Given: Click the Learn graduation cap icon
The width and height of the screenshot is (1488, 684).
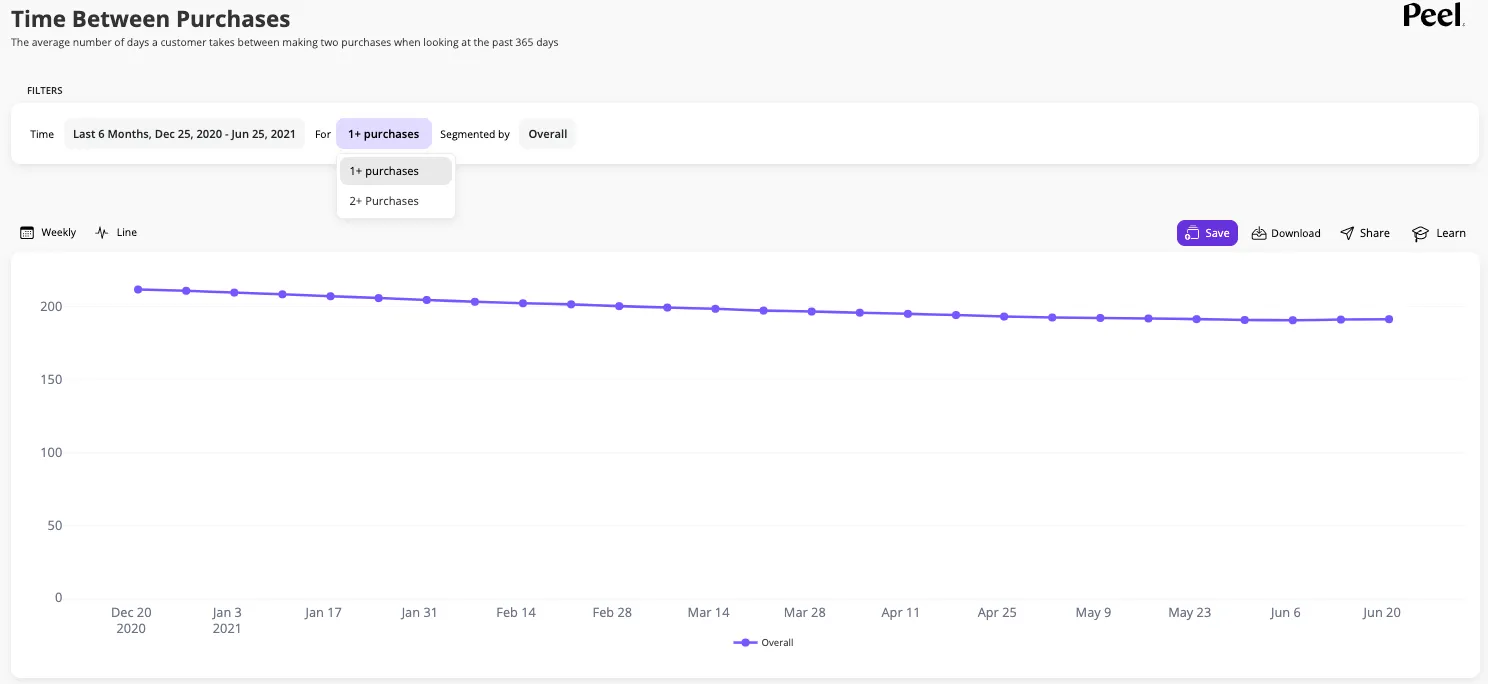Looking at the screenshot, I should point(1420,233).
